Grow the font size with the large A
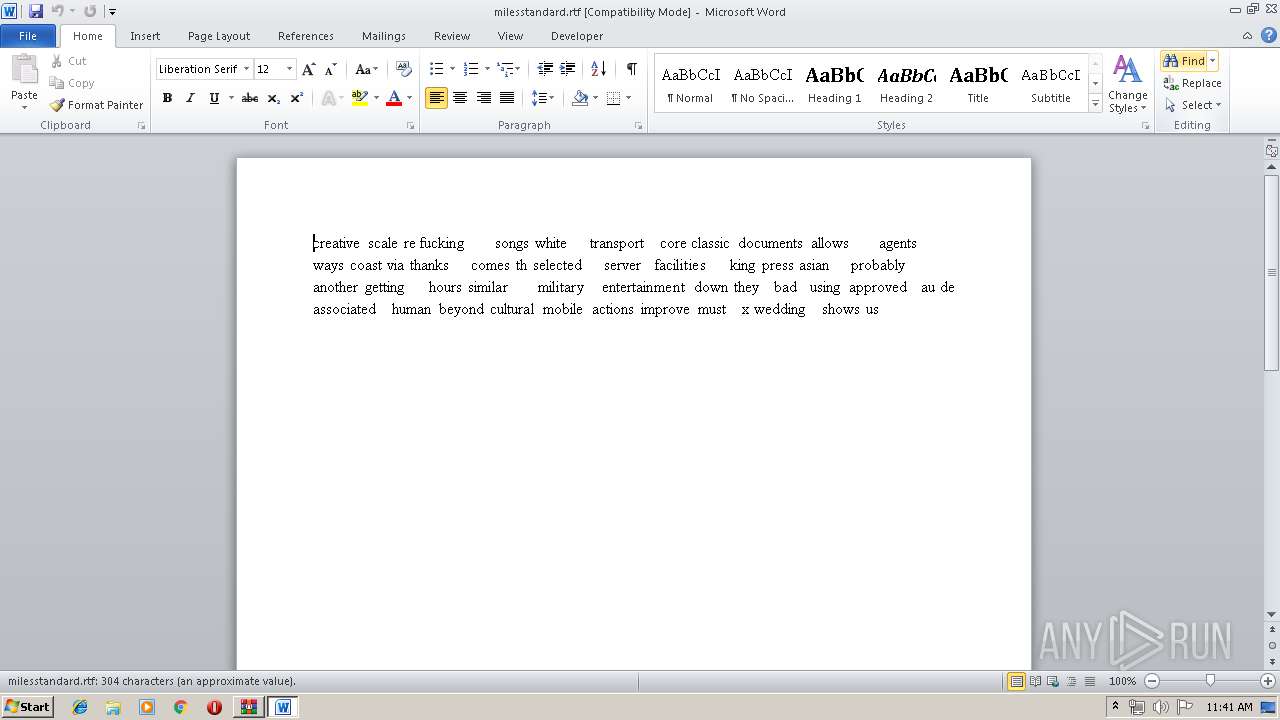This screenshot has width=1280, height=720. point(309,69)
